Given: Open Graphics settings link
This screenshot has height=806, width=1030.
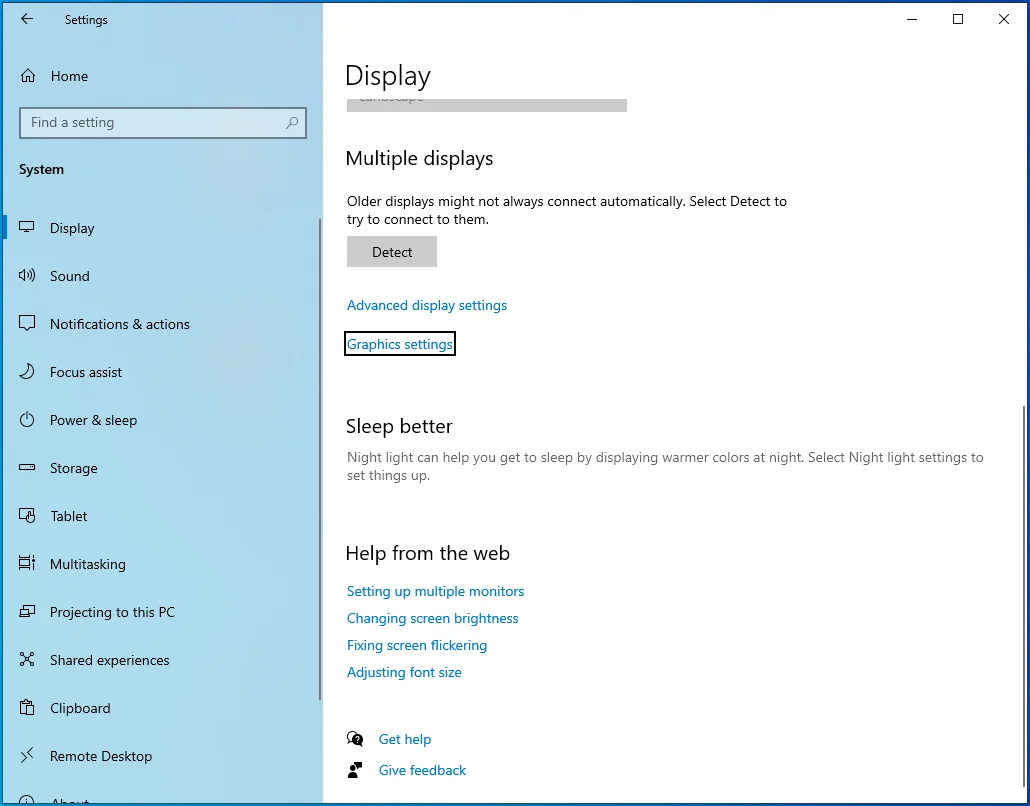Looking at the screenshot, I should pos(399,344).
